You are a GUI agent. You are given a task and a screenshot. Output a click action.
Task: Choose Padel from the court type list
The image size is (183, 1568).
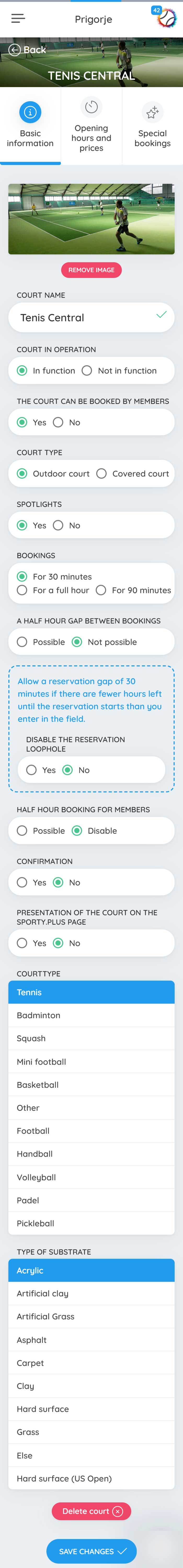click(x=91, y=1200)
